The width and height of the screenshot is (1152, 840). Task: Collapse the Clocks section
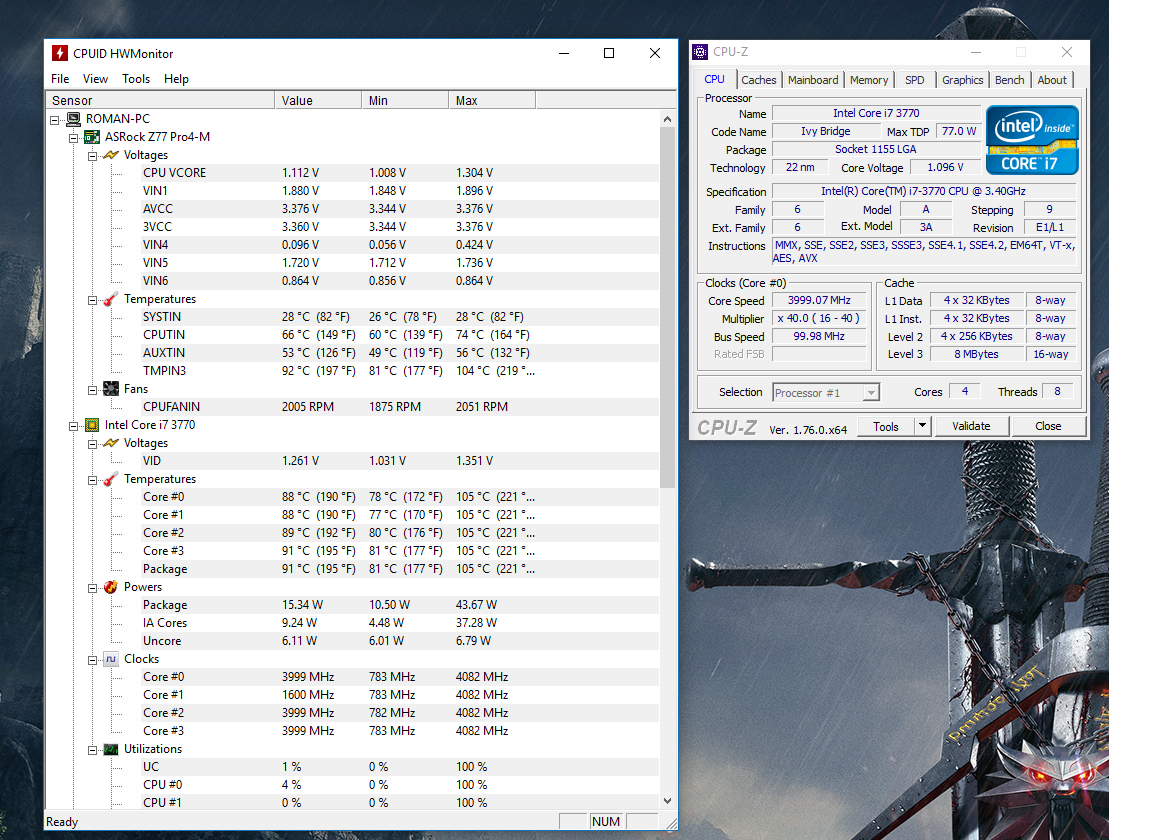93,660
